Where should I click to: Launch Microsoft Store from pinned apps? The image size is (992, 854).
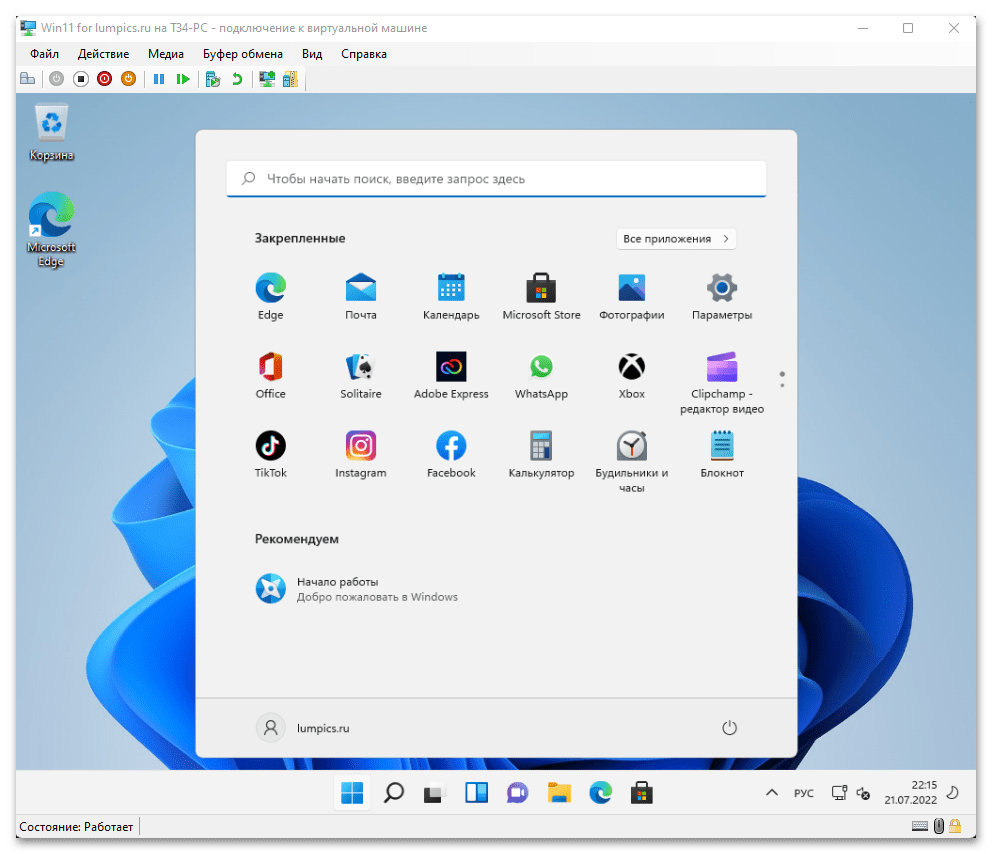pos(541,297)
